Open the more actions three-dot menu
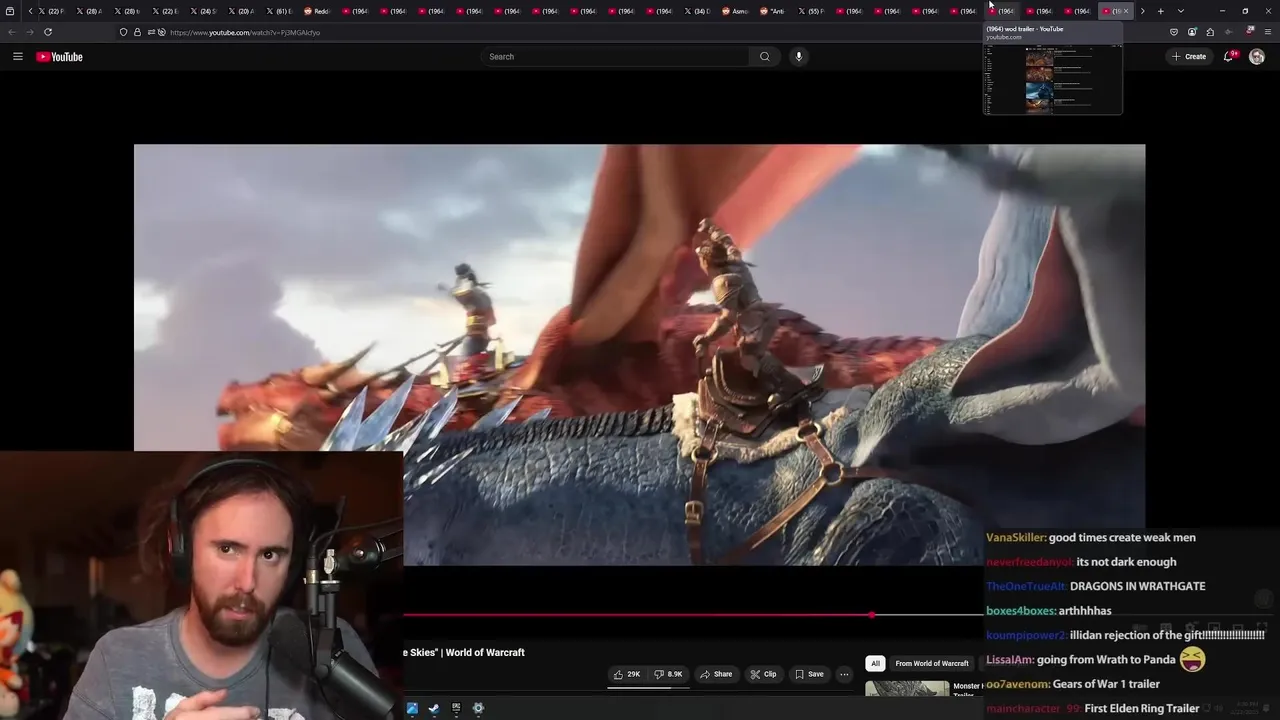 [844, 674]
